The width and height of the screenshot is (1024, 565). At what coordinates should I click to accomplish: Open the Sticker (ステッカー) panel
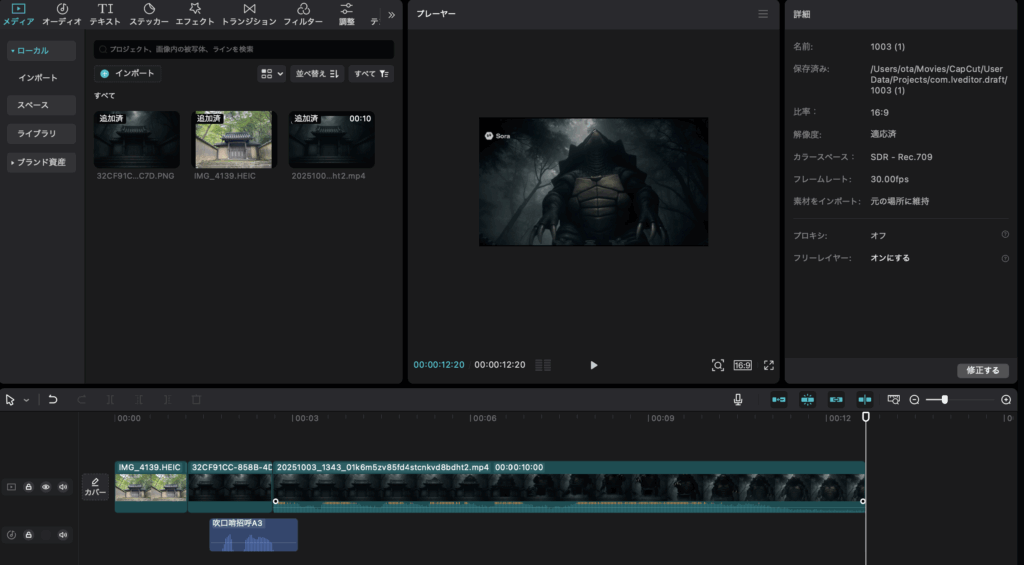[149, 14]
